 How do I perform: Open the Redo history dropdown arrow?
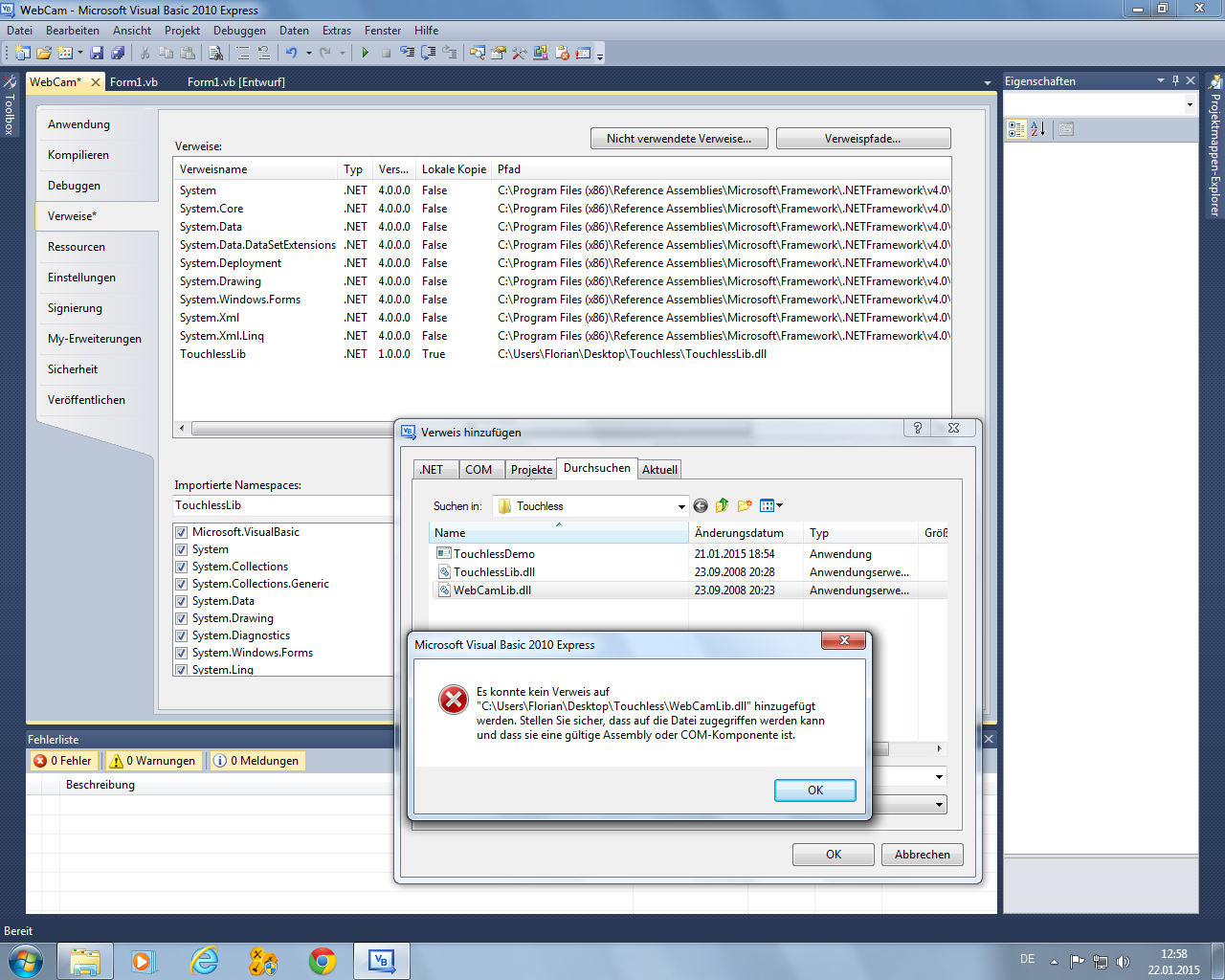[x=343, y=53]
